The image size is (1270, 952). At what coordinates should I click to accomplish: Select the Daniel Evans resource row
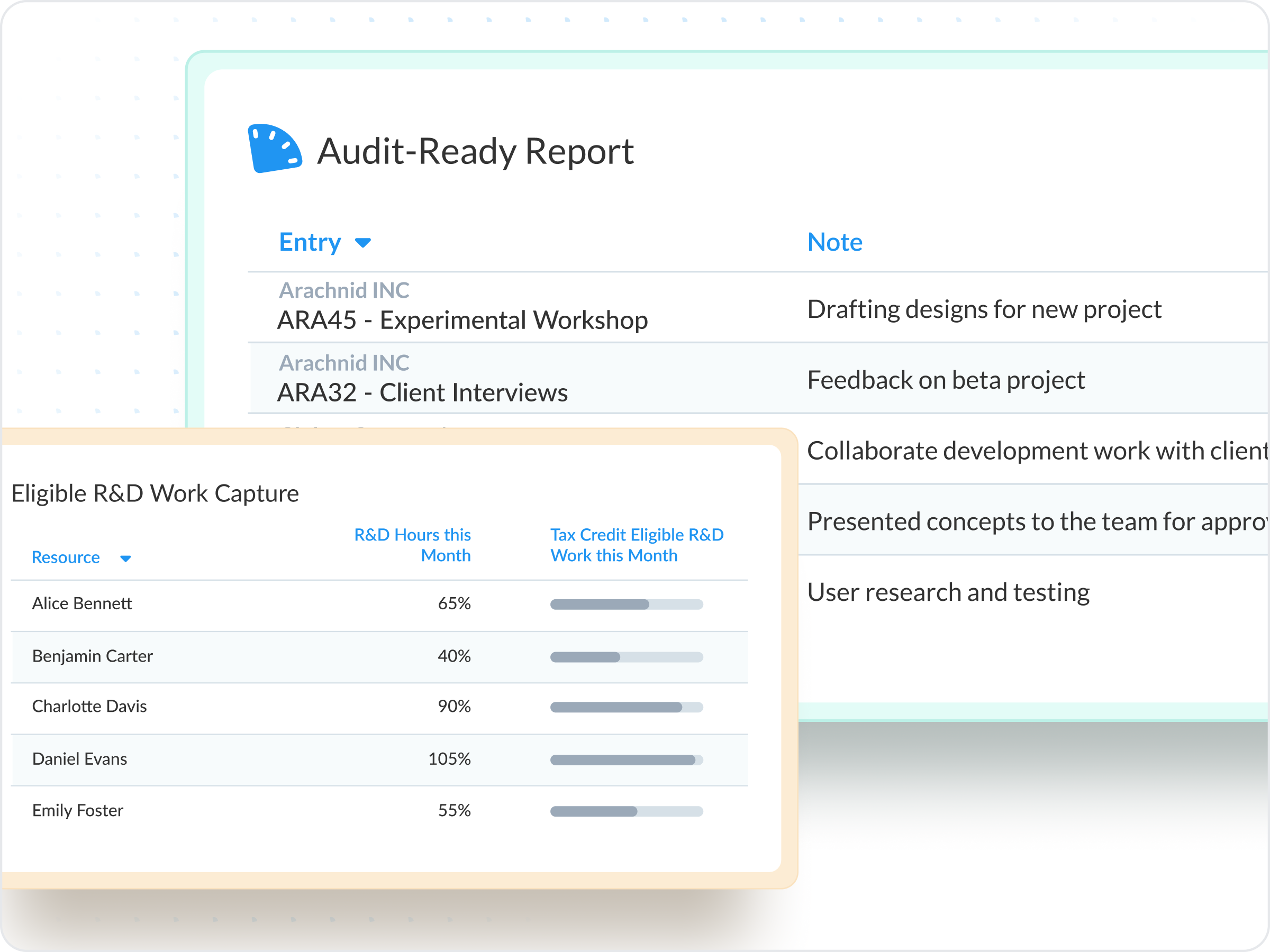click(80, 759)
